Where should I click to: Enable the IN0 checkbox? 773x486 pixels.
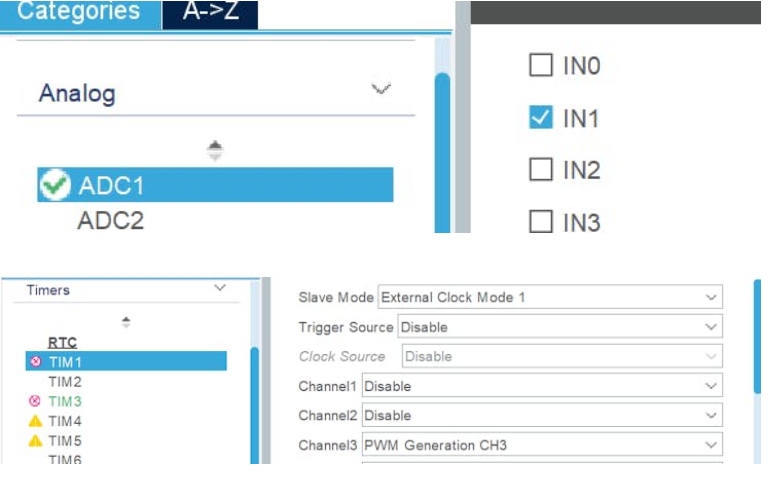tap(540, 66)
